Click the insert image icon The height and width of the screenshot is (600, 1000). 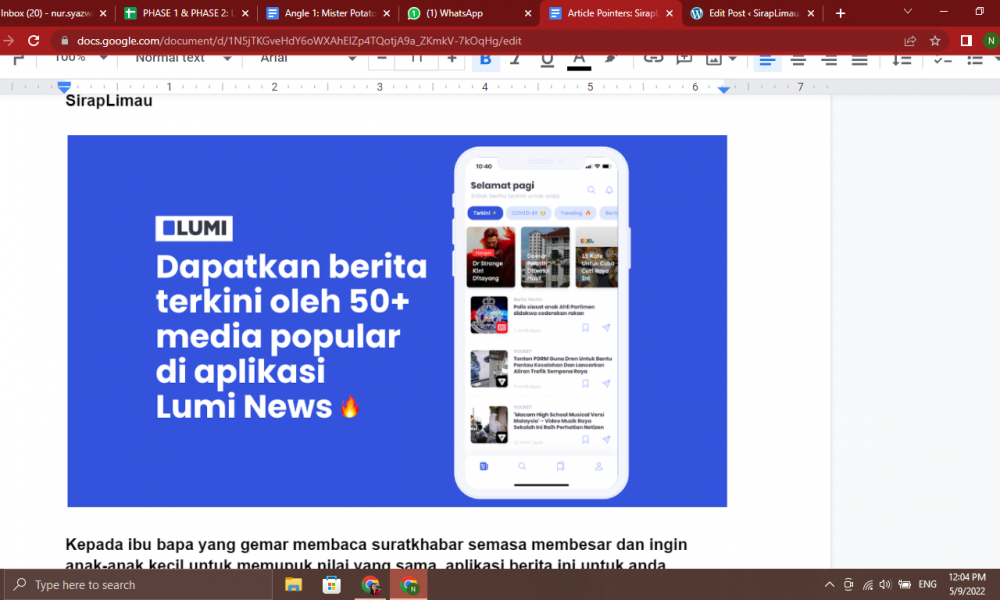714,60
